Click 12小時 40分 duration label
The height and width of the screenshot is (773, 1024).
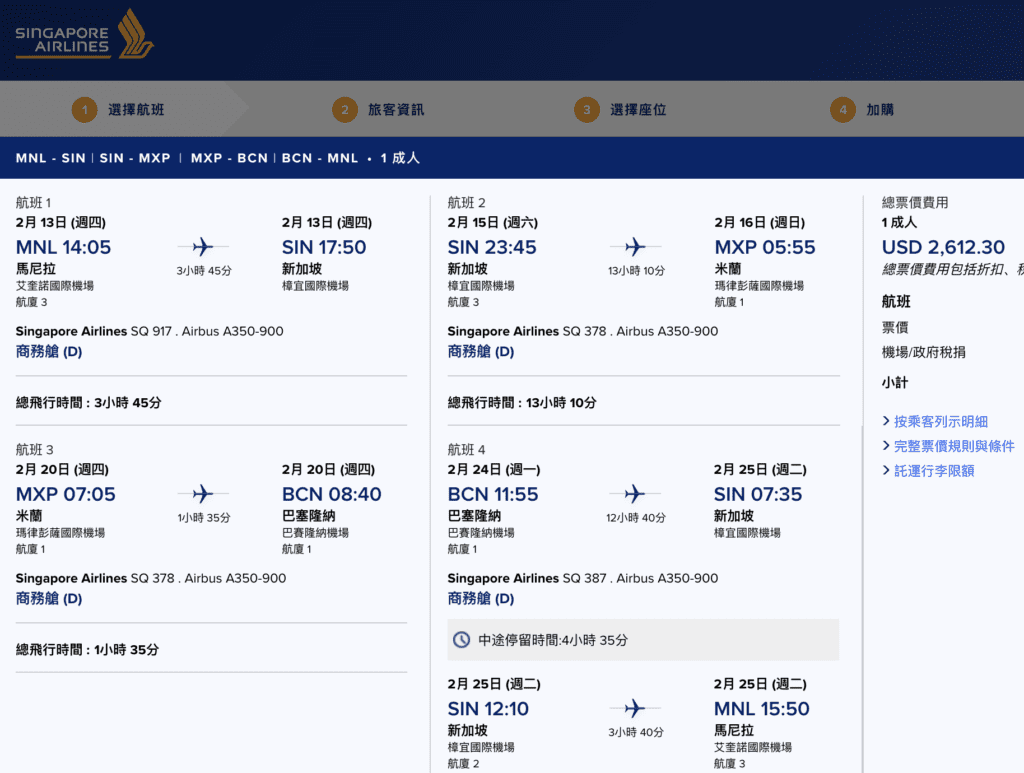tap(635, 517)
